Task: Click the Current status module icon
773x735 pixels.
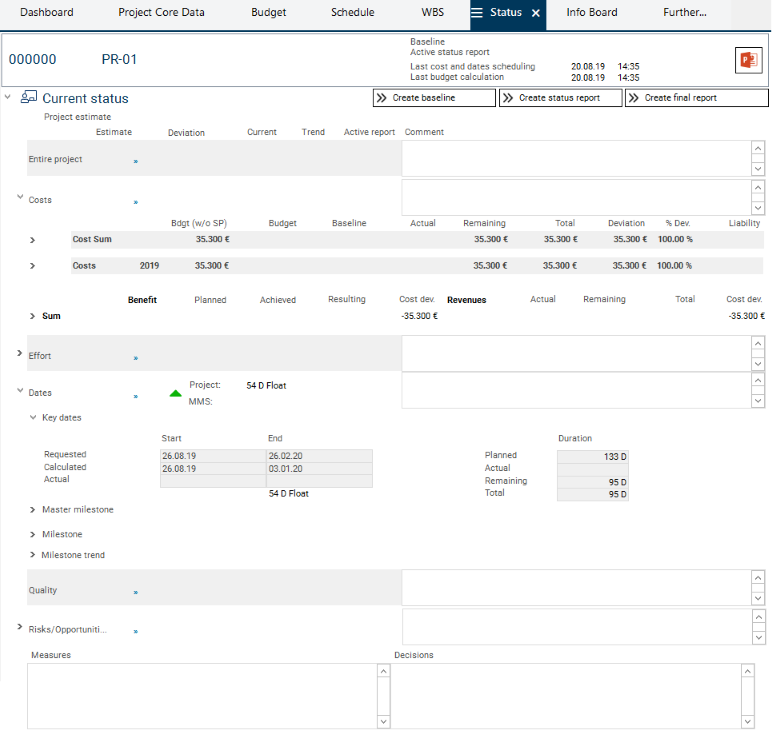Action: (29, 98)
